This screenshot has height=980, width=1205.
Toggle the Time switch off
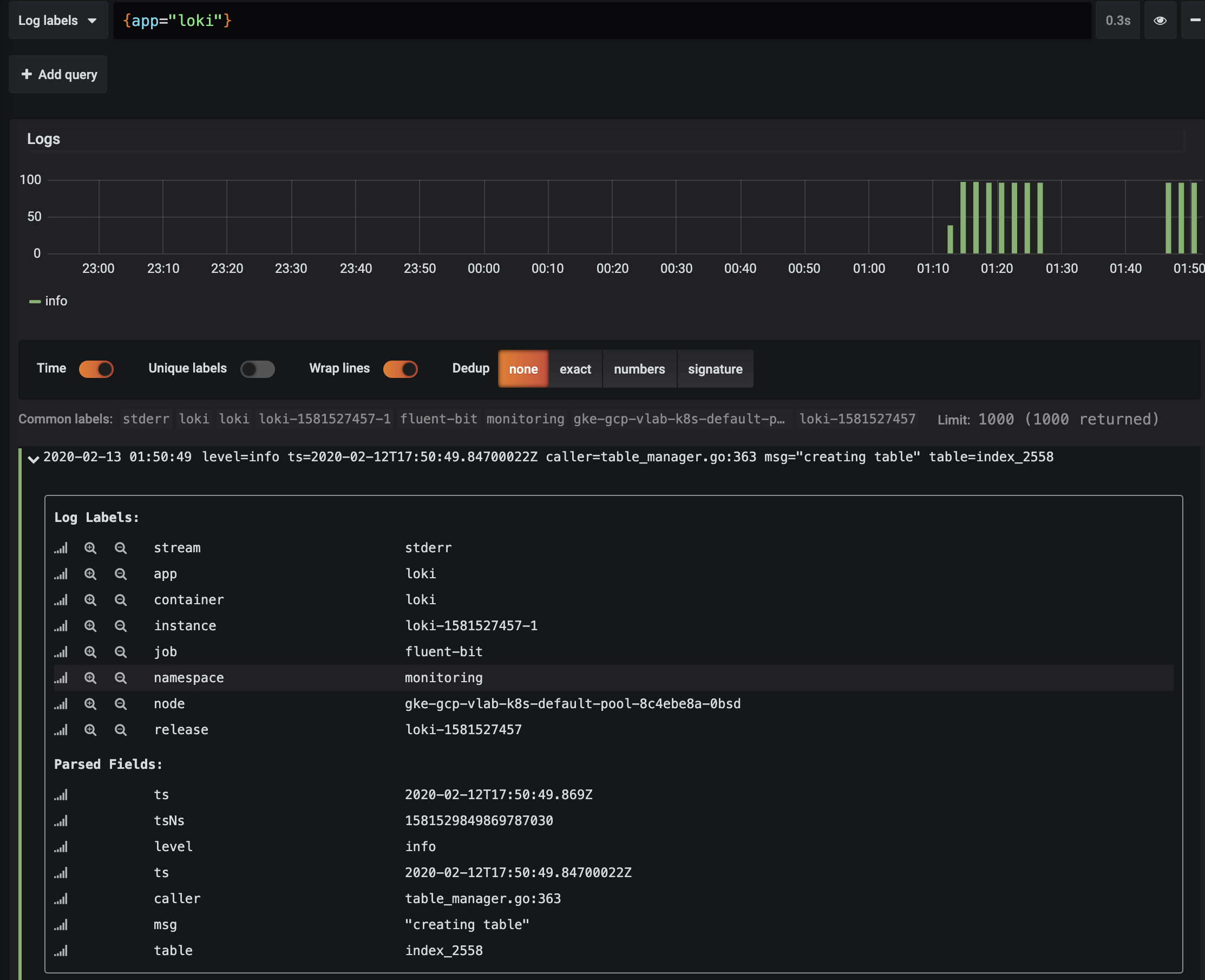coord(96,369)
